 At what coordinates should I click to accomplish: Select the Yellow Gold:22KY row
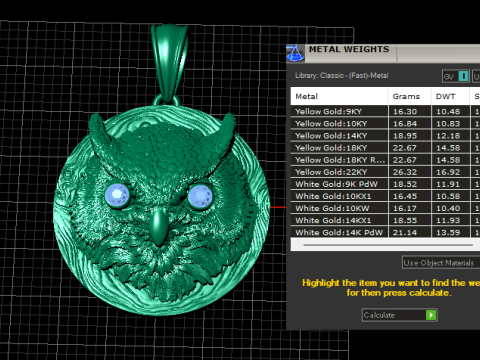click(385, 172)
